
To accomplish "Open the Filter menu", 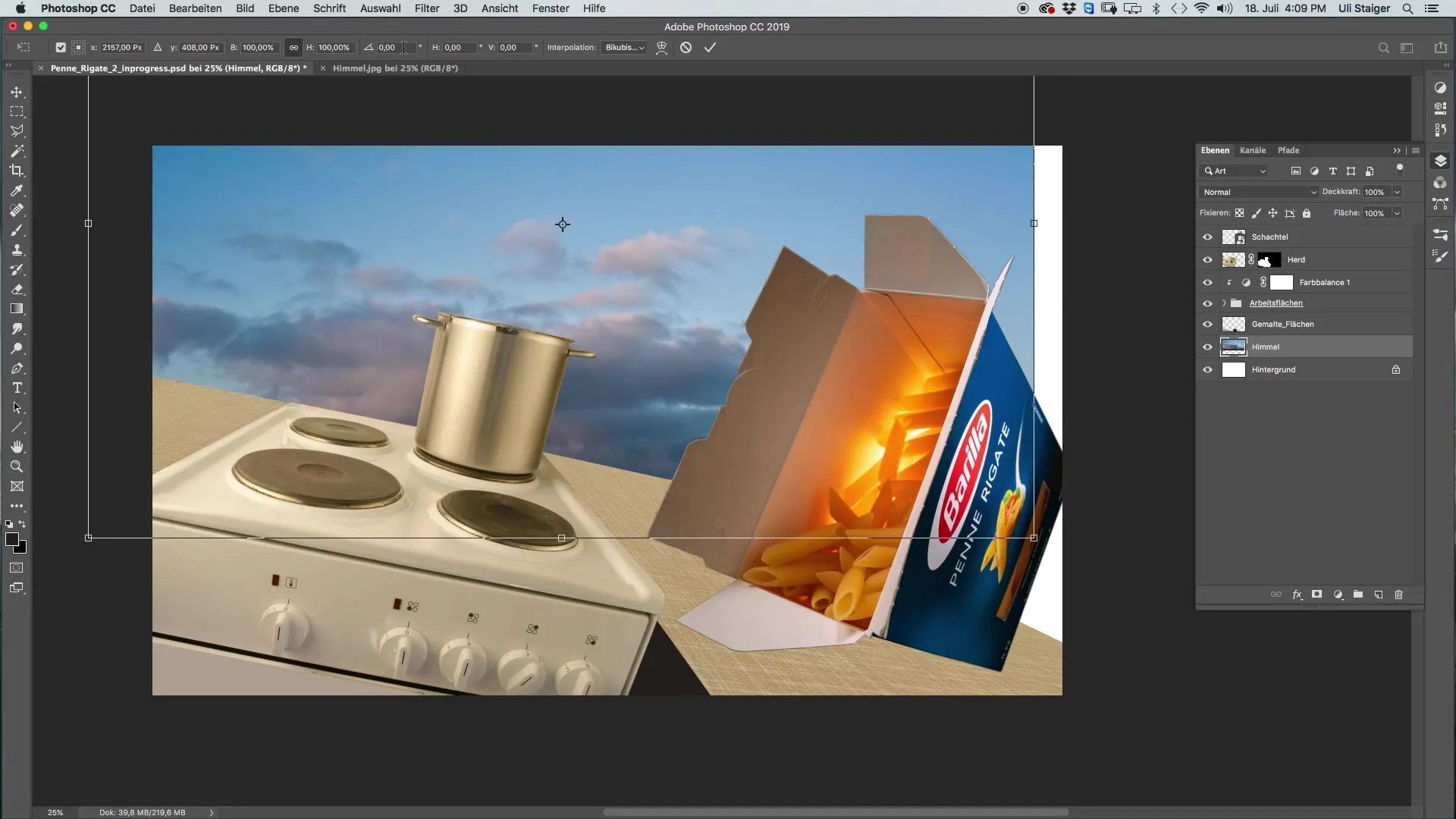I will coord(427,8).
